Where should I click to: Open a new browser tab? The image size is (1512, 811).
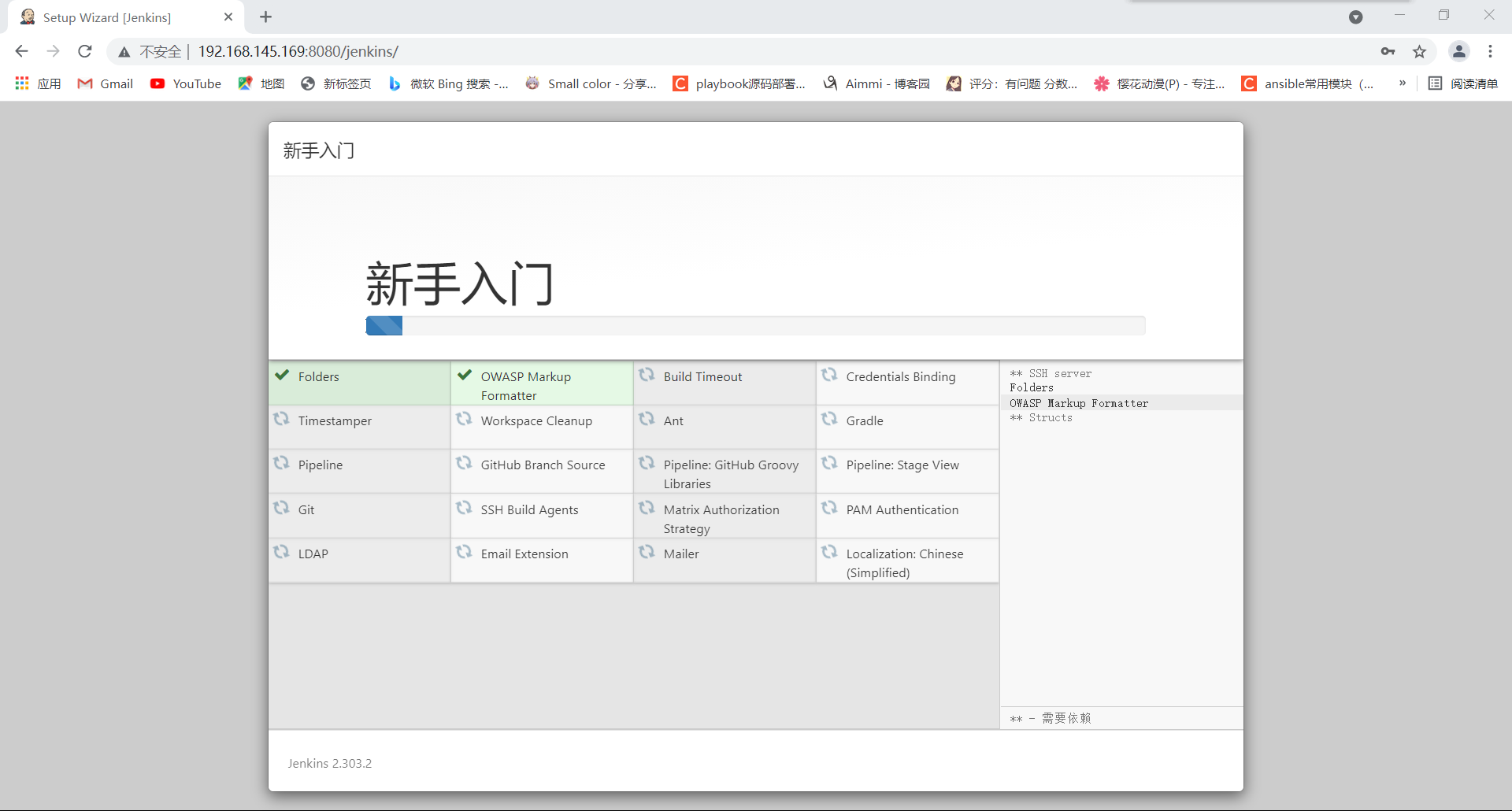(265, 17)
